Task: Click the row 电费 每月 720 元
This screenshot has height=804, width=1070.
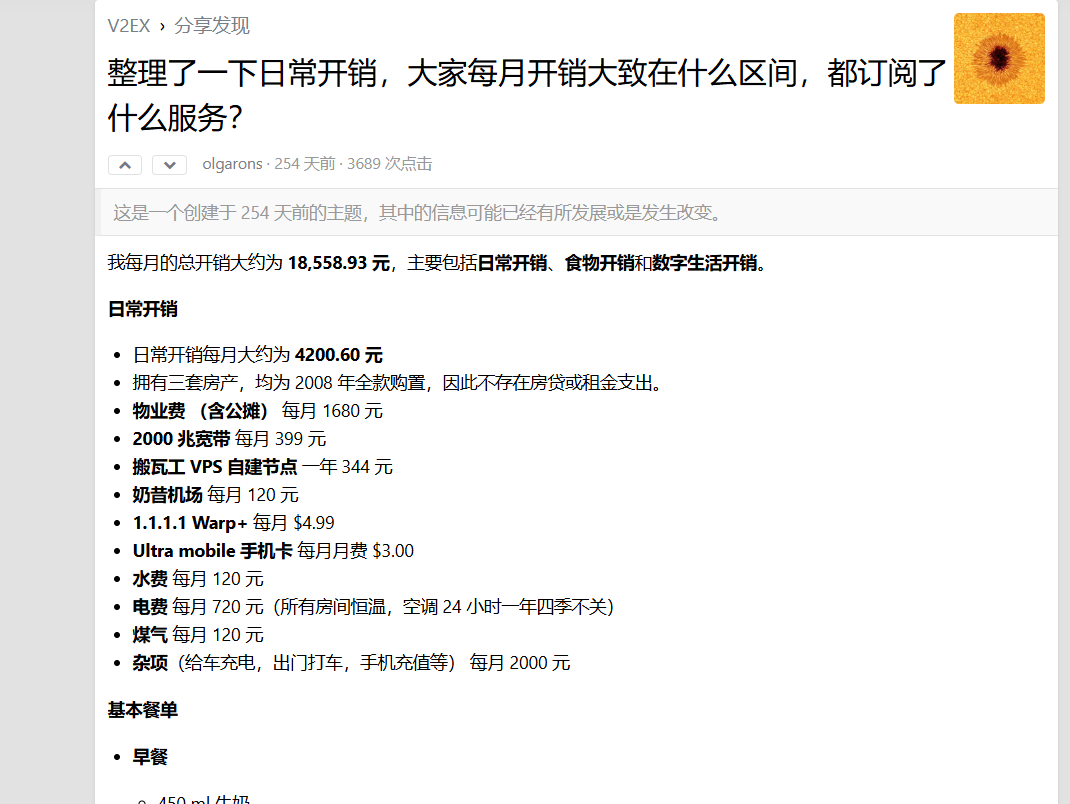Action: tap(373, 607)
